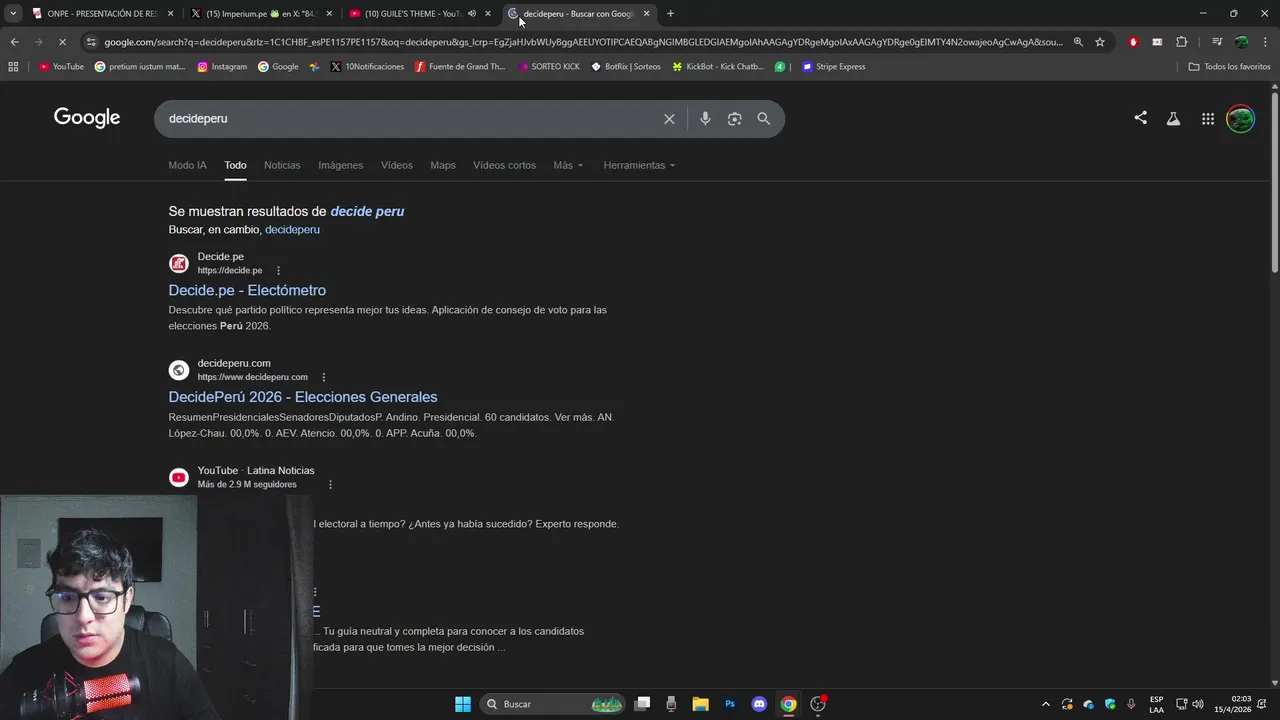Open options for decideperu.com result
1280x720 pixels.
(323, 377)
